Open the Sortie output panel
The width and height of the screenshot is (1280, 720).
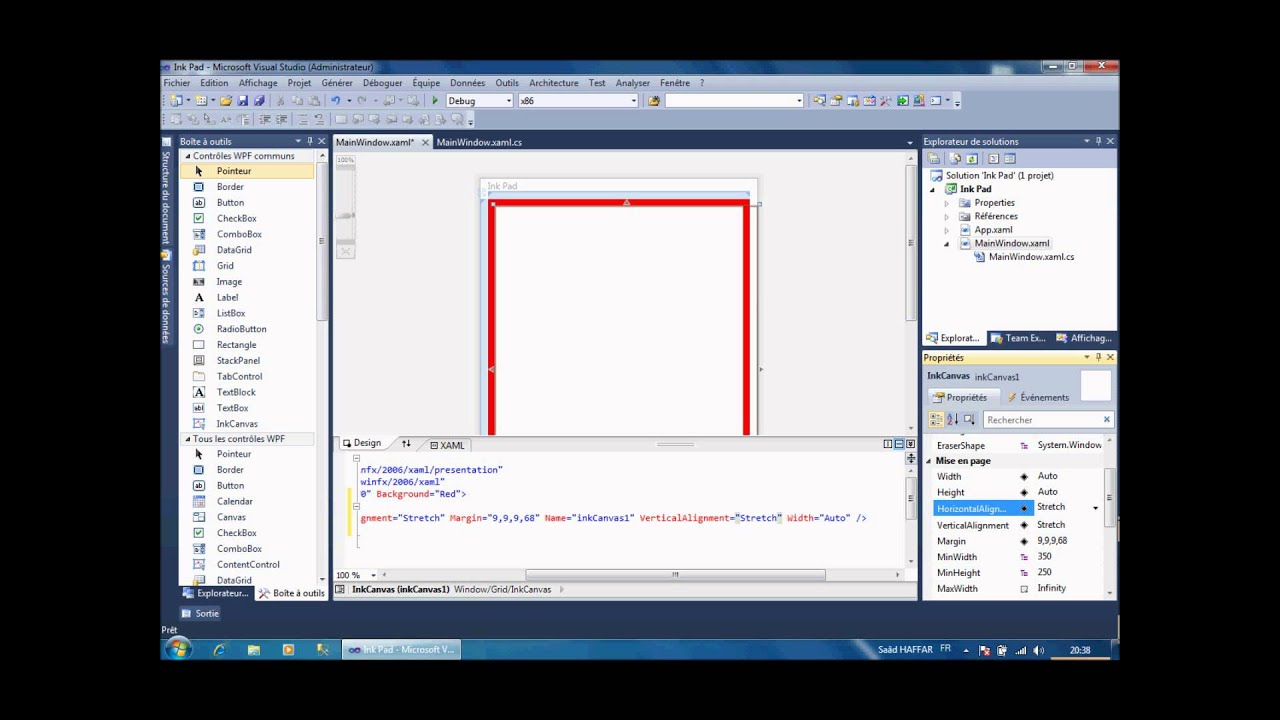(x=201, y=613)
